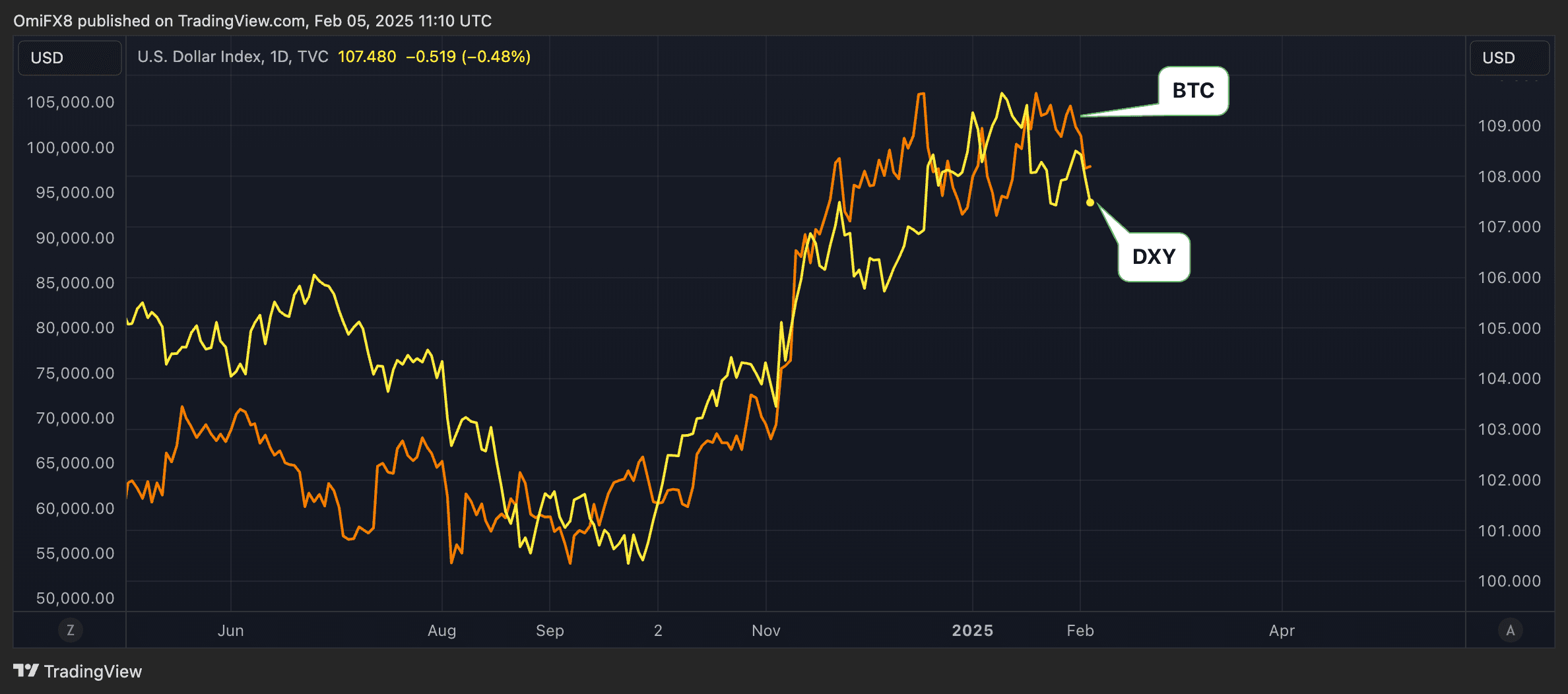The image size is (1568, 694).
Task: Click the 107.480 price value
Action: [x=367, y=57]
